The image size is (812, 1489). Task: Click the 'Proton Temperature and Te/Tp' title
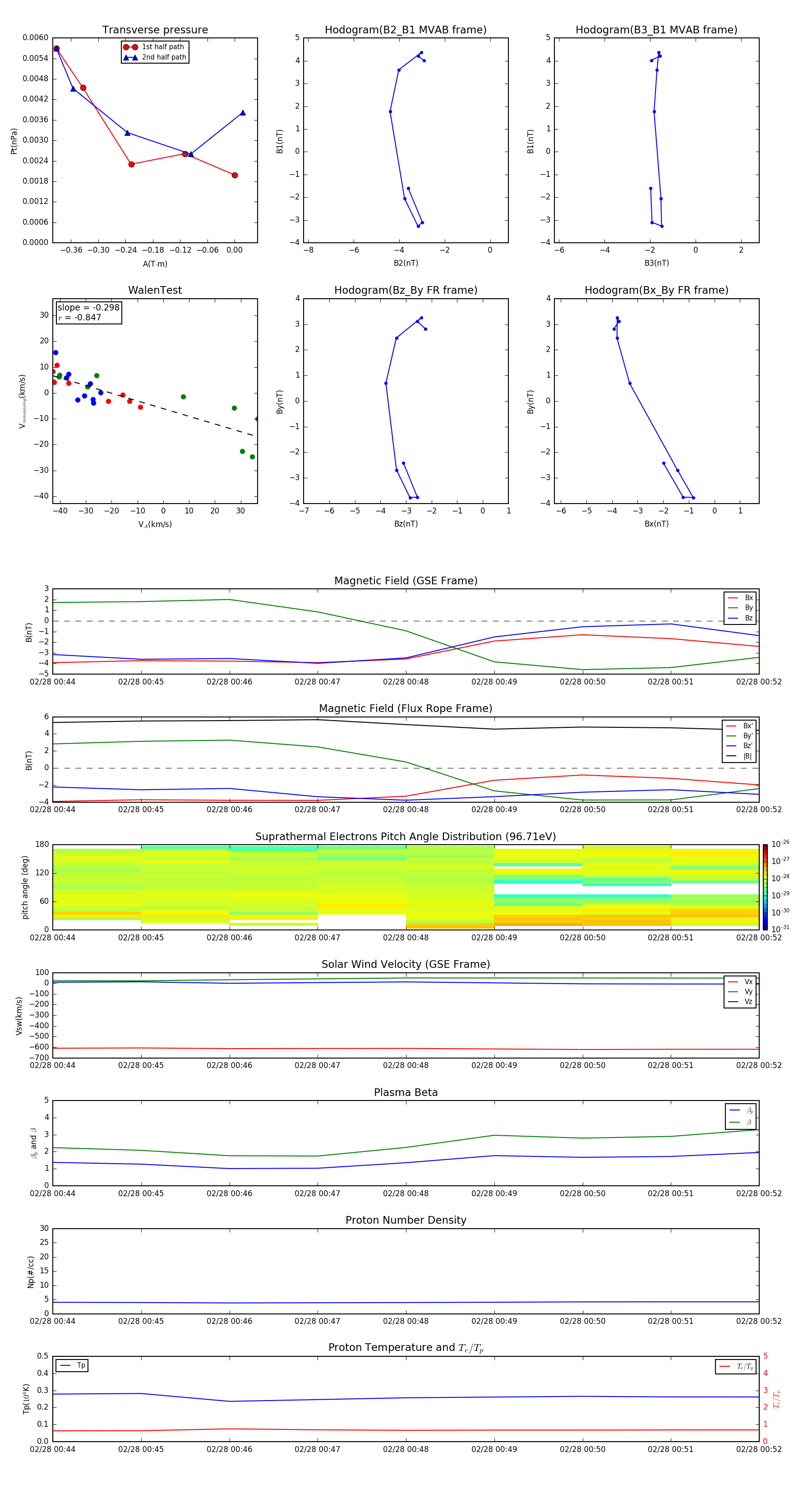pyautogui.click(x=406, y=1347)
